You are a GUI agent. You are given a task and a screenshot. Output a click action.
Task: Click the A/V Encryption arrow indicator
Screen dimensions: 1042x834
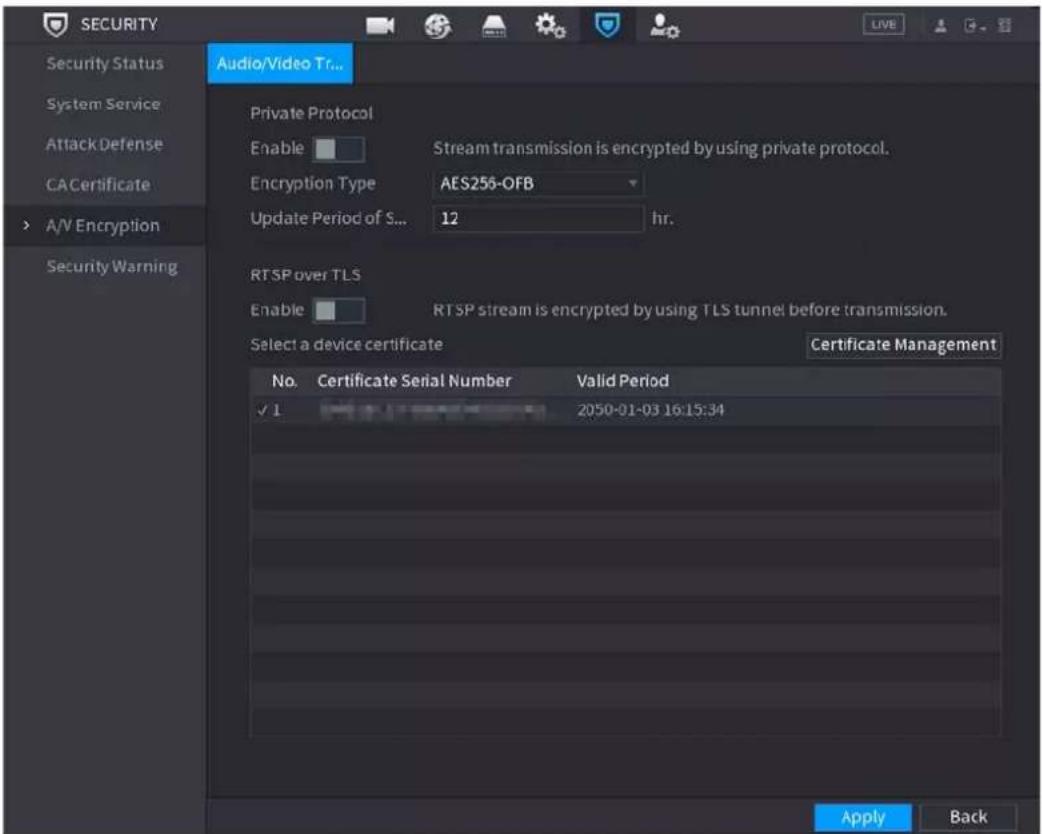(x=26, y=226)
